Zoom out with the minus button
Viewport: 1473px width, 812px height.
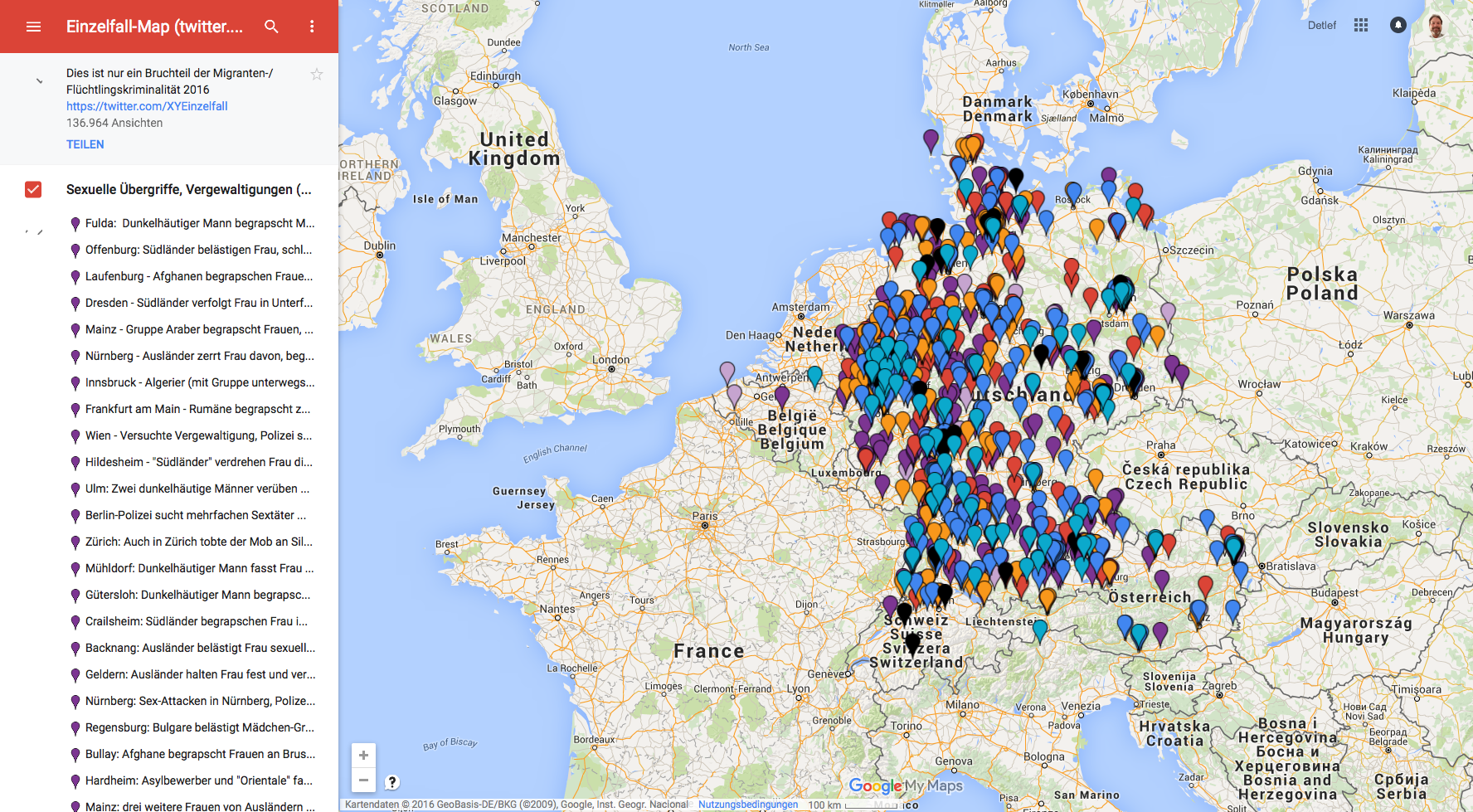pyautogui.click(x=363, y=780)
